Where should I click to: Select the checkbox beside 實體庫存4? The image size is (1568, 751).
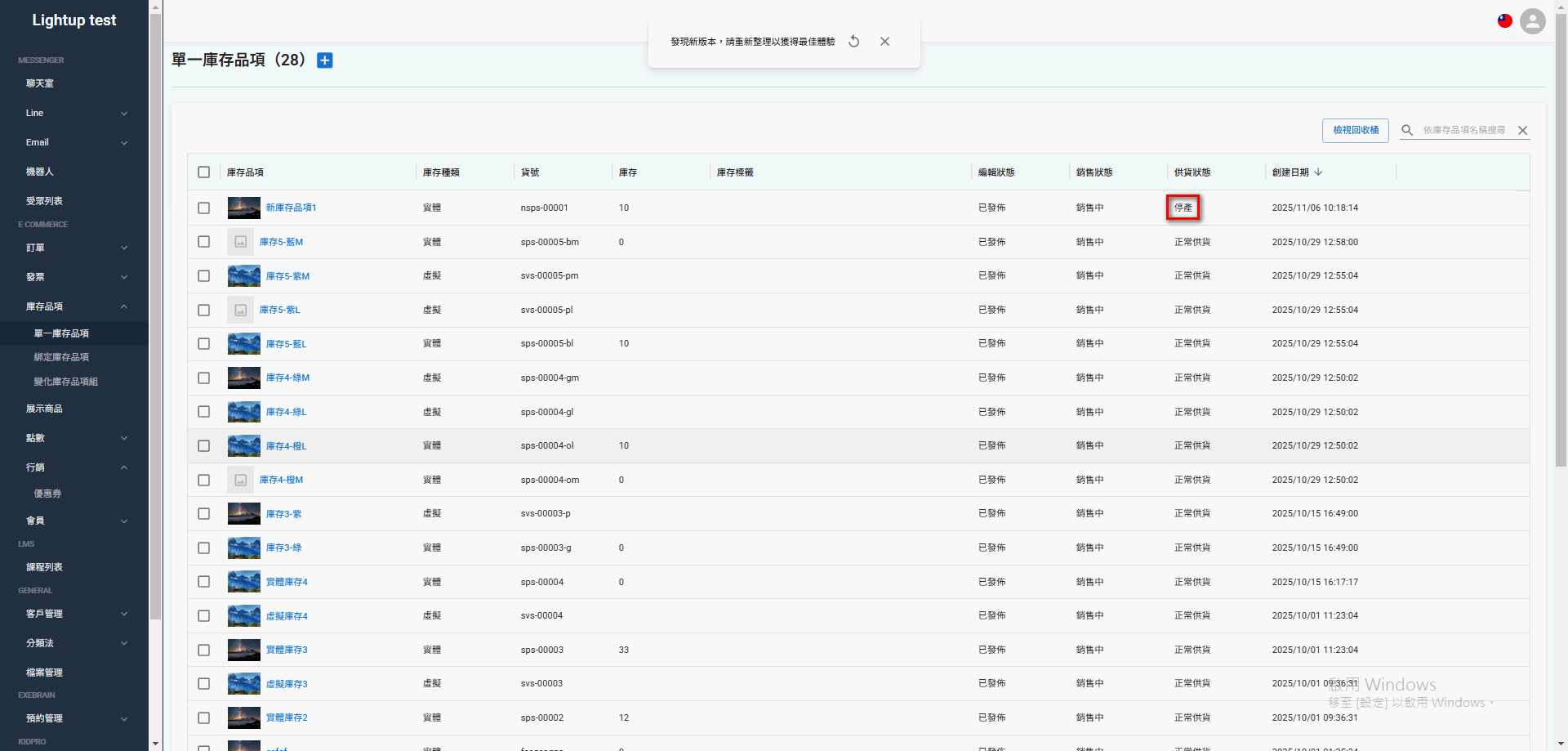[204, 581]
